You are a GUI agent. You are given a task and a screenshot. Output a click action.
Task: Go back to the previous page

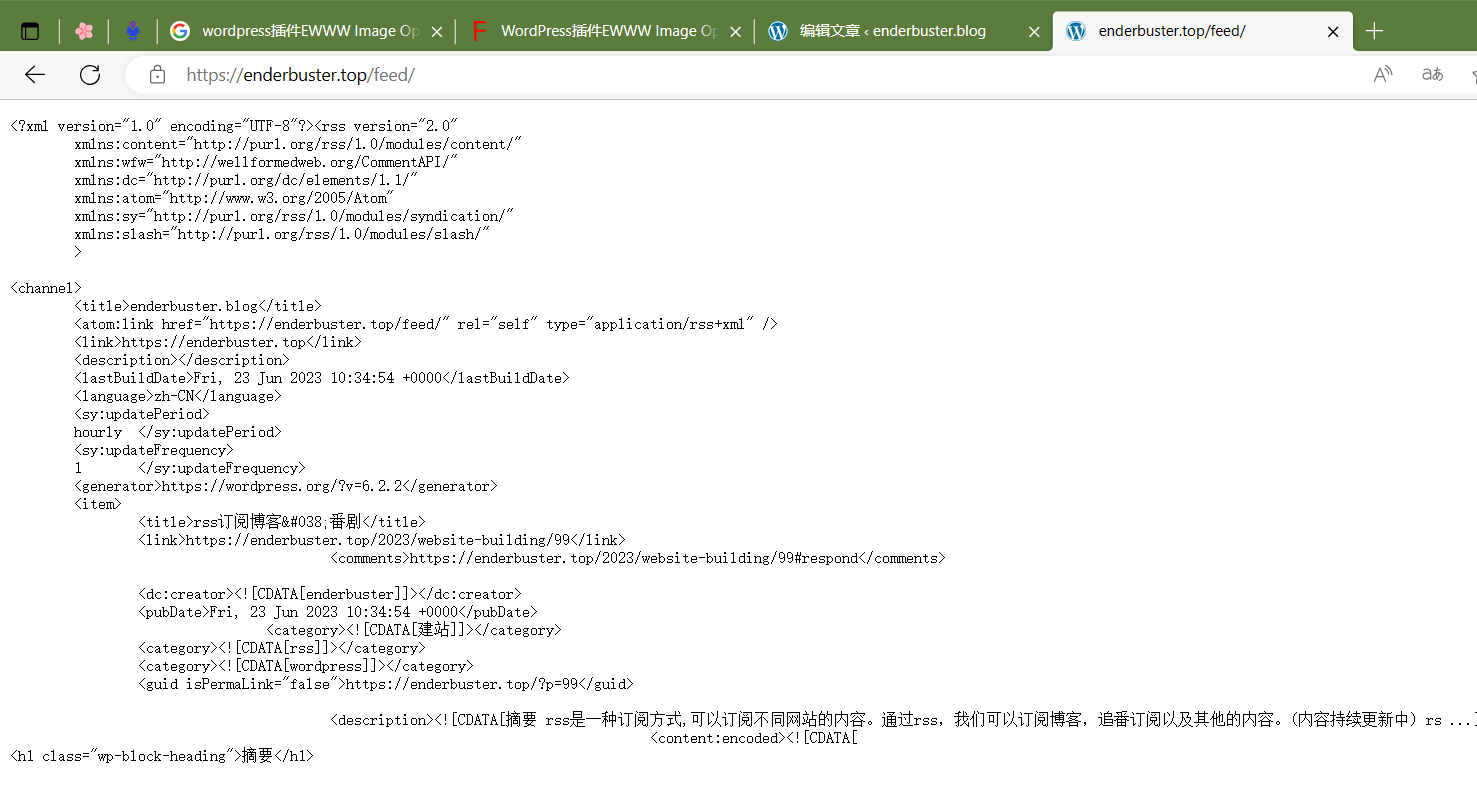click(35, 74)
